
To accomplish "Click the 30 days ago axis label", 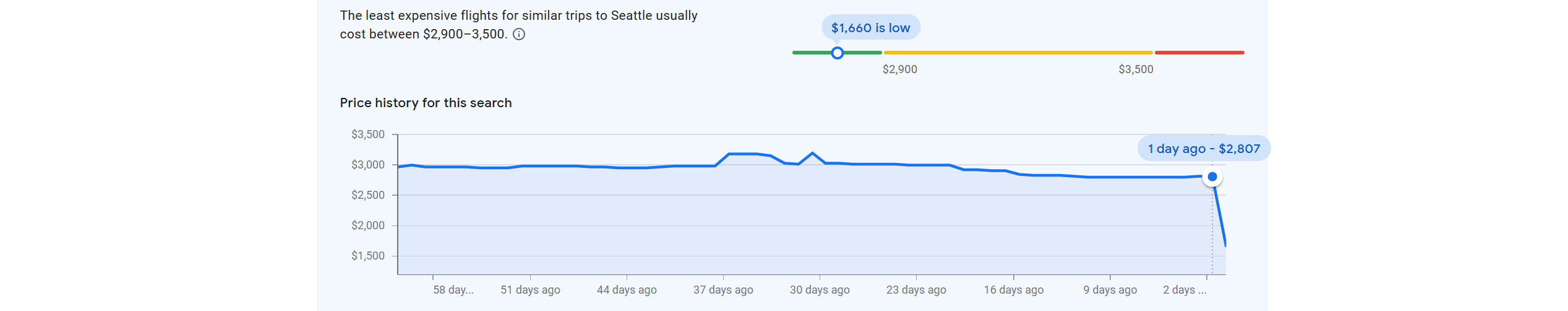I will 819,290.
